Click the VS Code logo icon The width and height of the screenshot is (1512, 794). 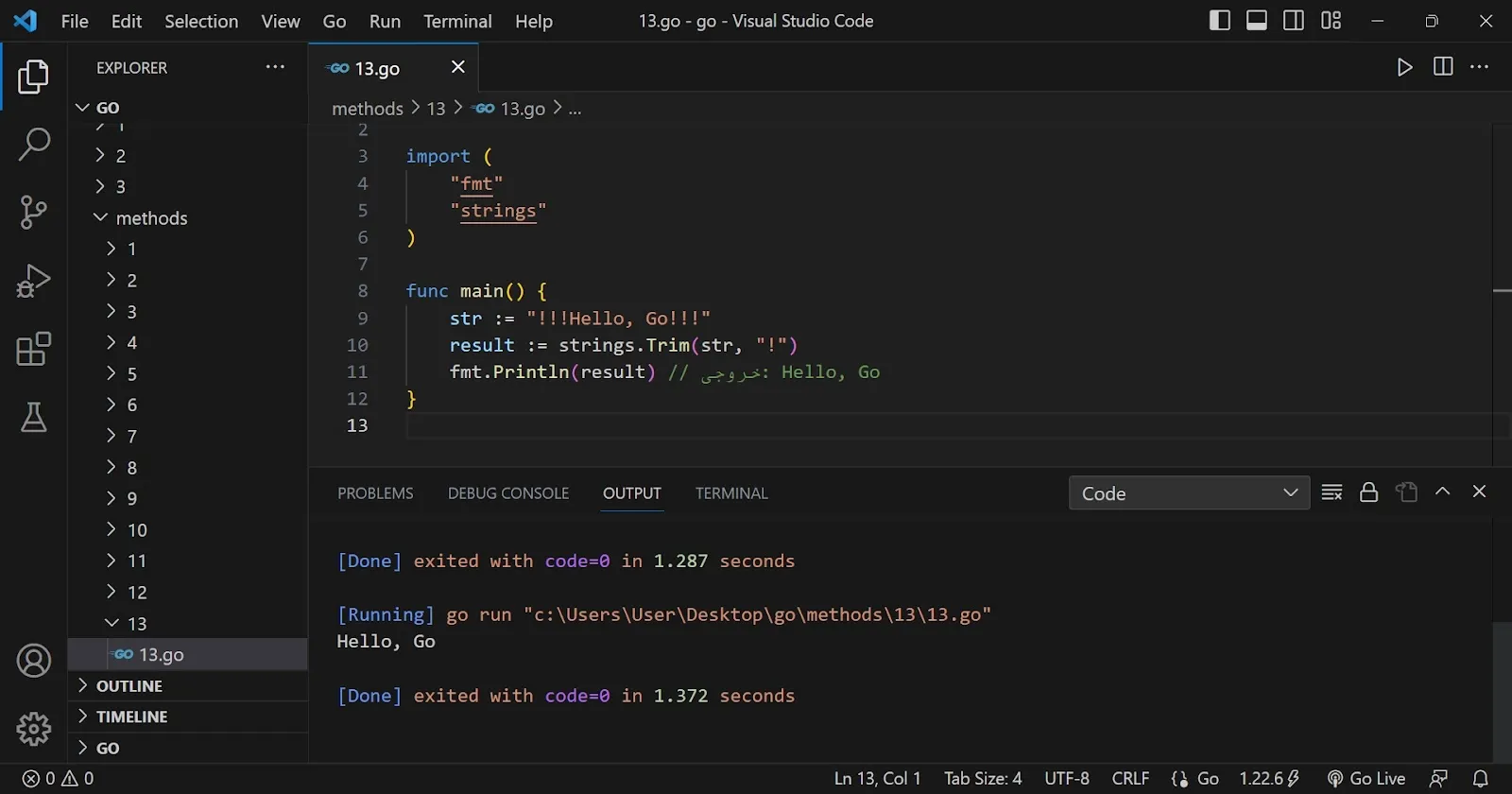coord(26,21)
